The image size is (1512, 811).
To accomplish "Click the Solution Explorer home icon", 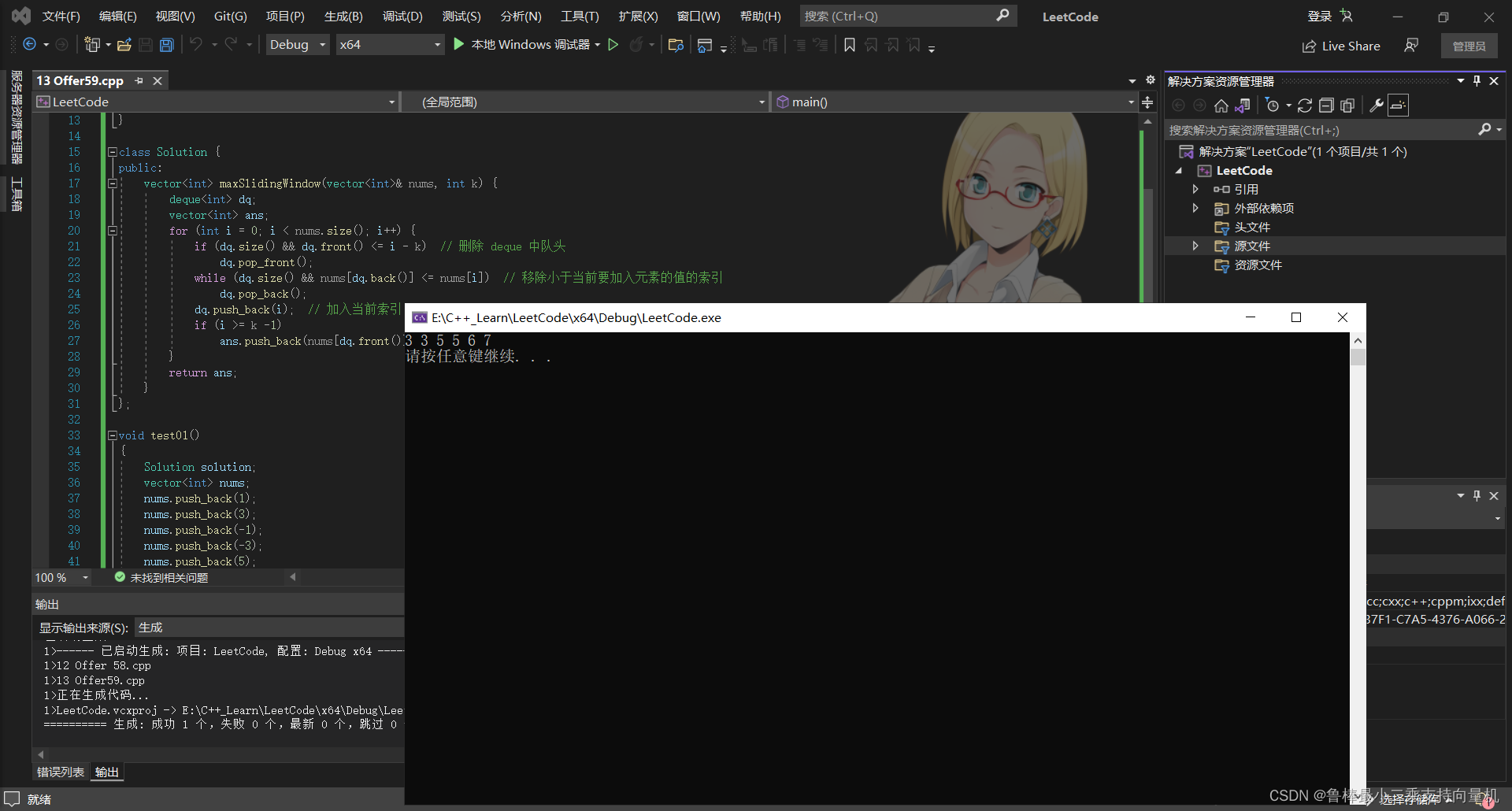I will click(x=1221, y=106).
